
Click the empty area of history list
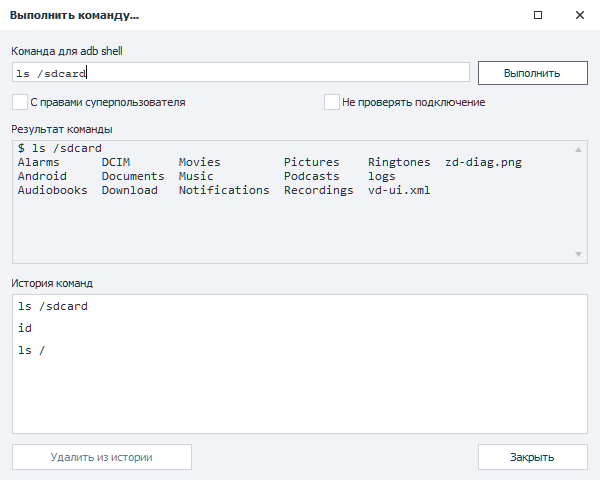pos(300,394)
